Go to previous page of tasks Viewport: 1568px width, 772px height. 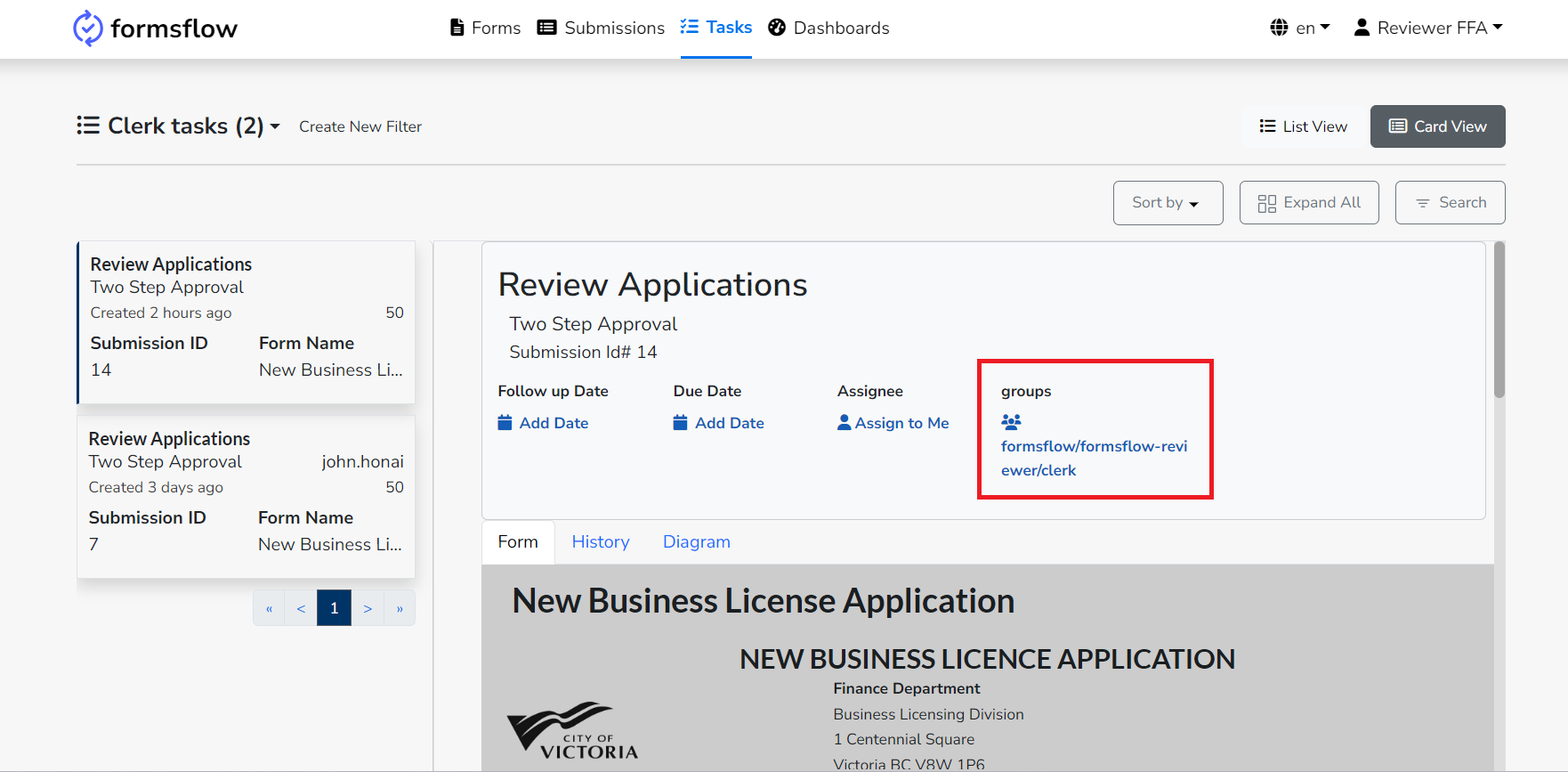301,608
